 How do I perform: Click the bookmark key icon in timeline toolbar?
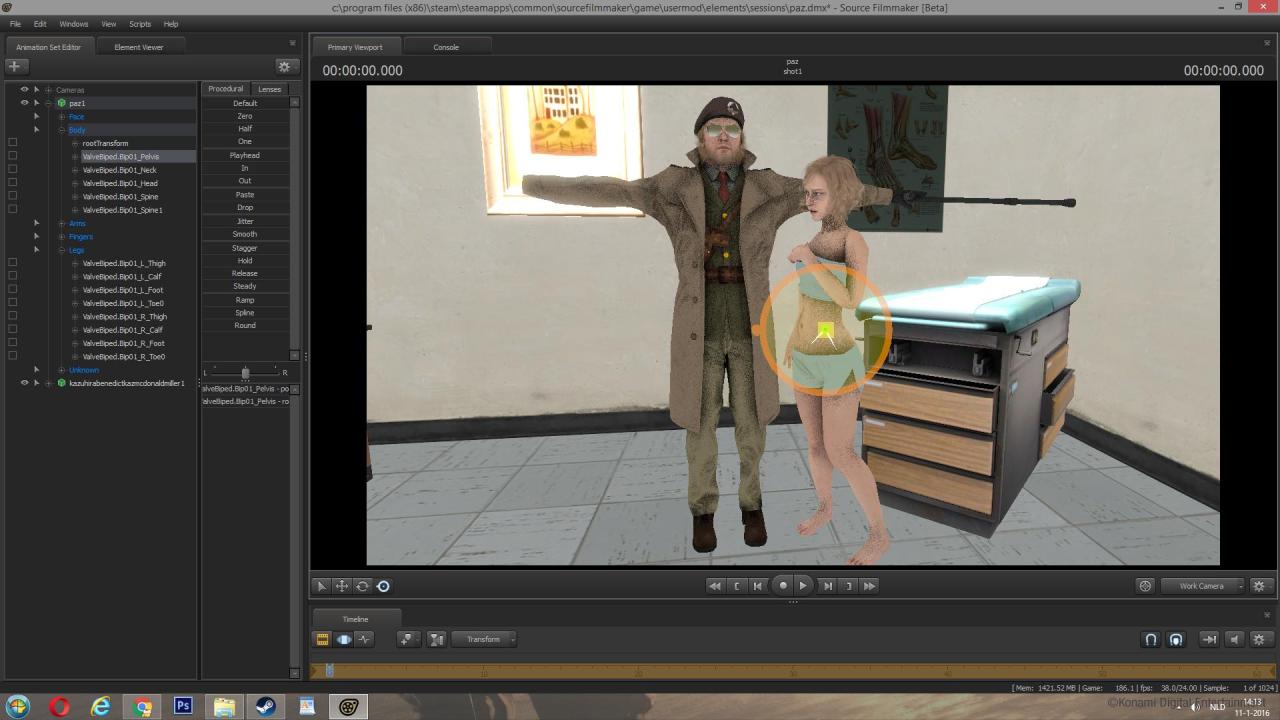[407, 639]
